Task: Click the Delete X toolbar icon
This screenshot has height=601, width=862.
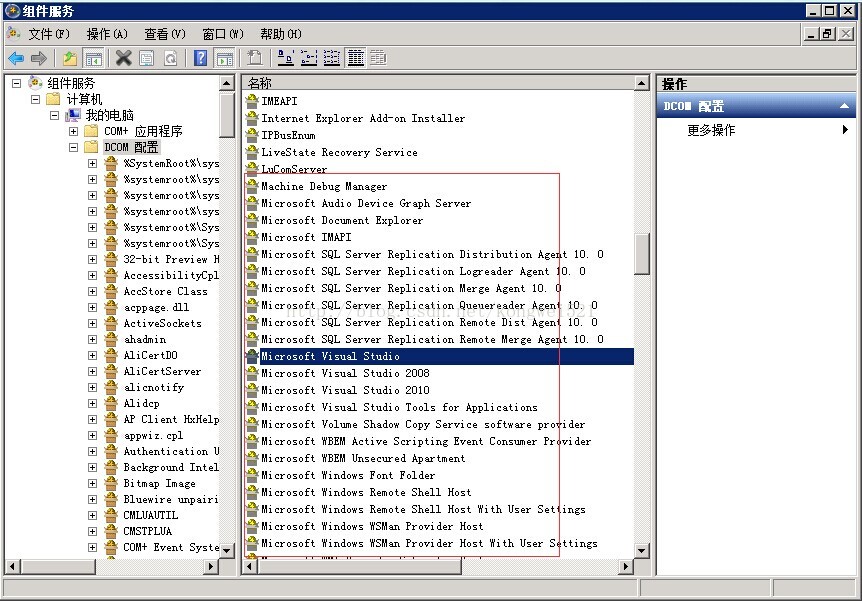Action: [124, 58]
